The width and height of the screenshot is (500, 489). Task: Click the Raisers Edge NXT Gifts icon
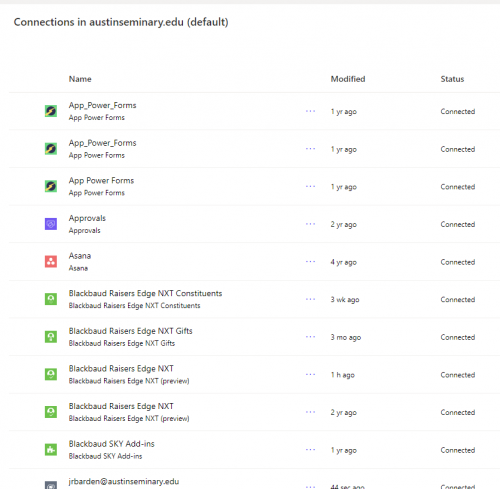51,337
